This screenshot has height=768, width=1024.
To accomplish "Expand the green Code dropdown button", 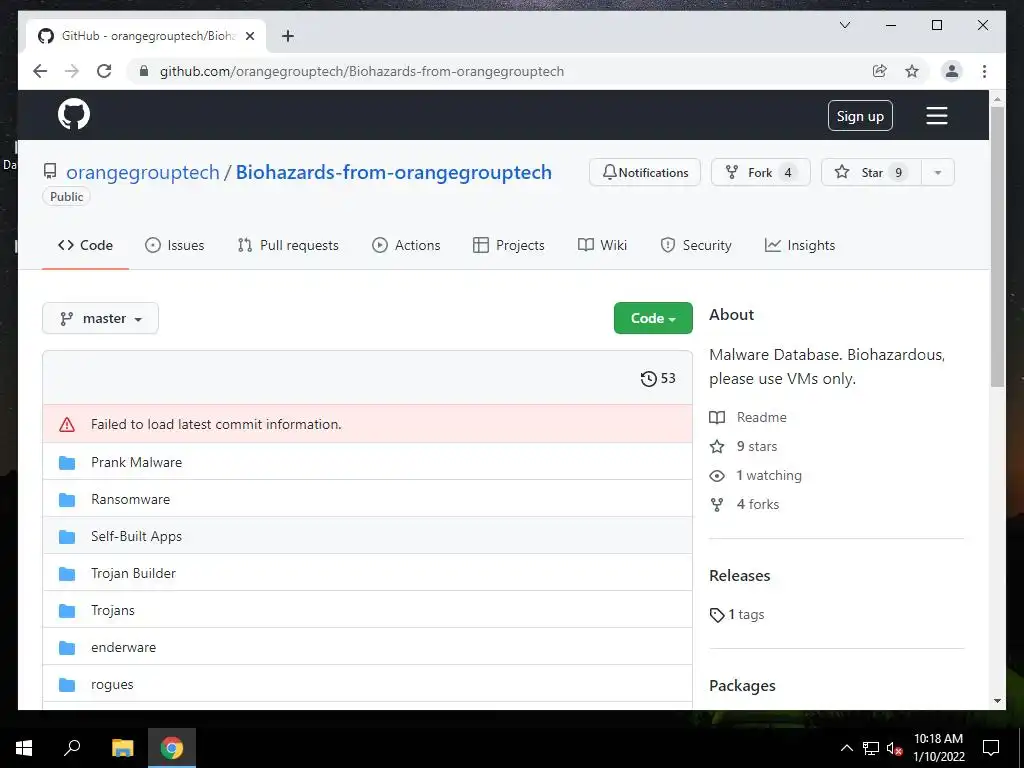I will pos(653,318).
